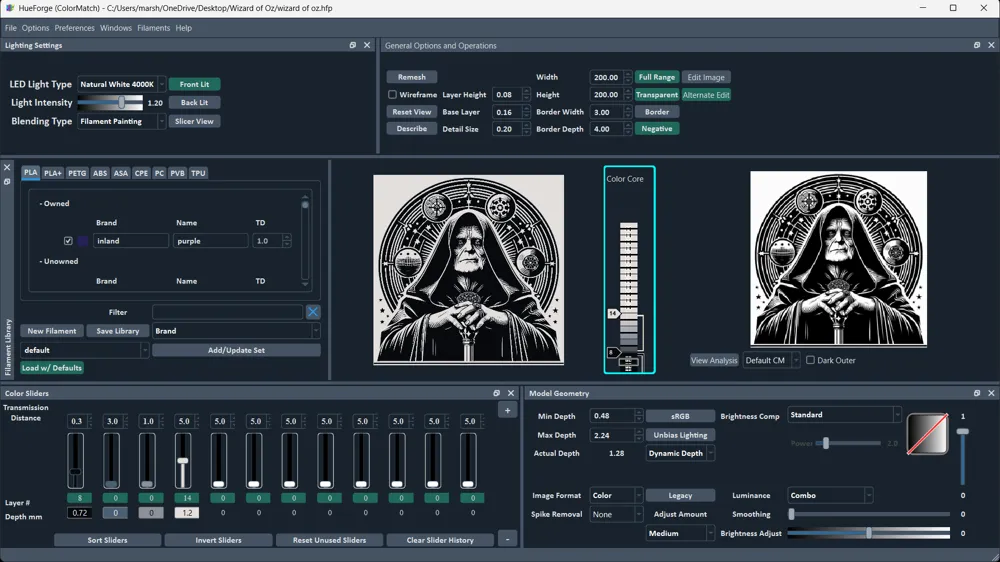Open the Filaments menu

[153, 28]
